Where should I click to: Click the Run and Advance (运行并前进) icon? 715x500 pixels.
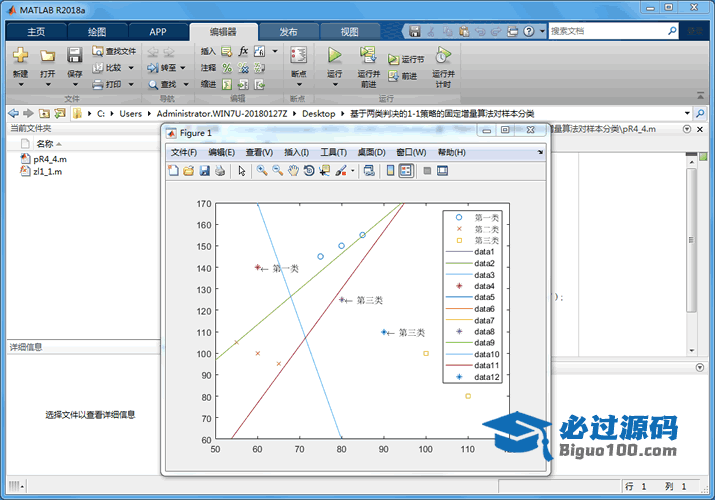pos(369,55)
